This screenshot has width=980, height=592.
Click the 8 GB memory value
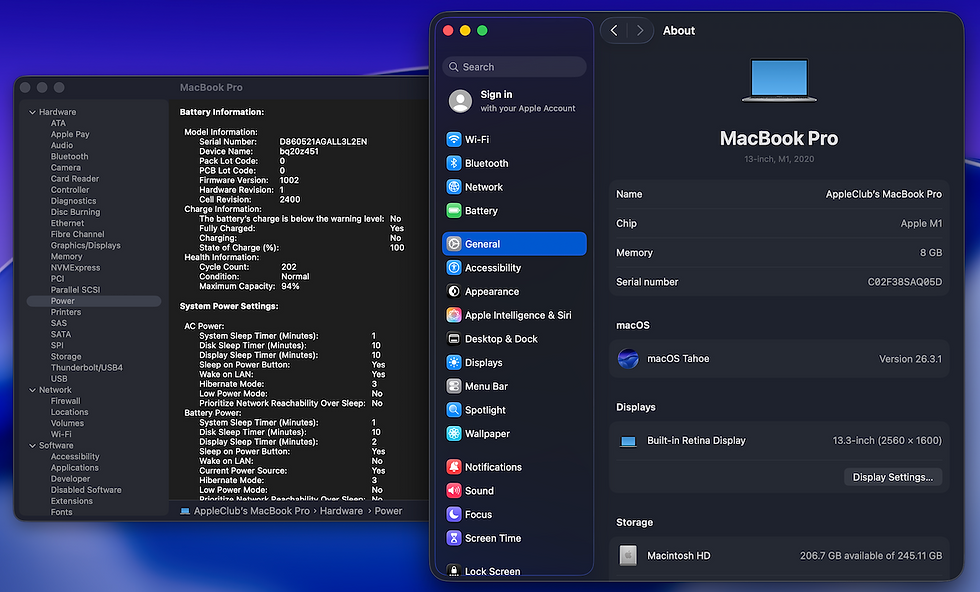(931, 253)
